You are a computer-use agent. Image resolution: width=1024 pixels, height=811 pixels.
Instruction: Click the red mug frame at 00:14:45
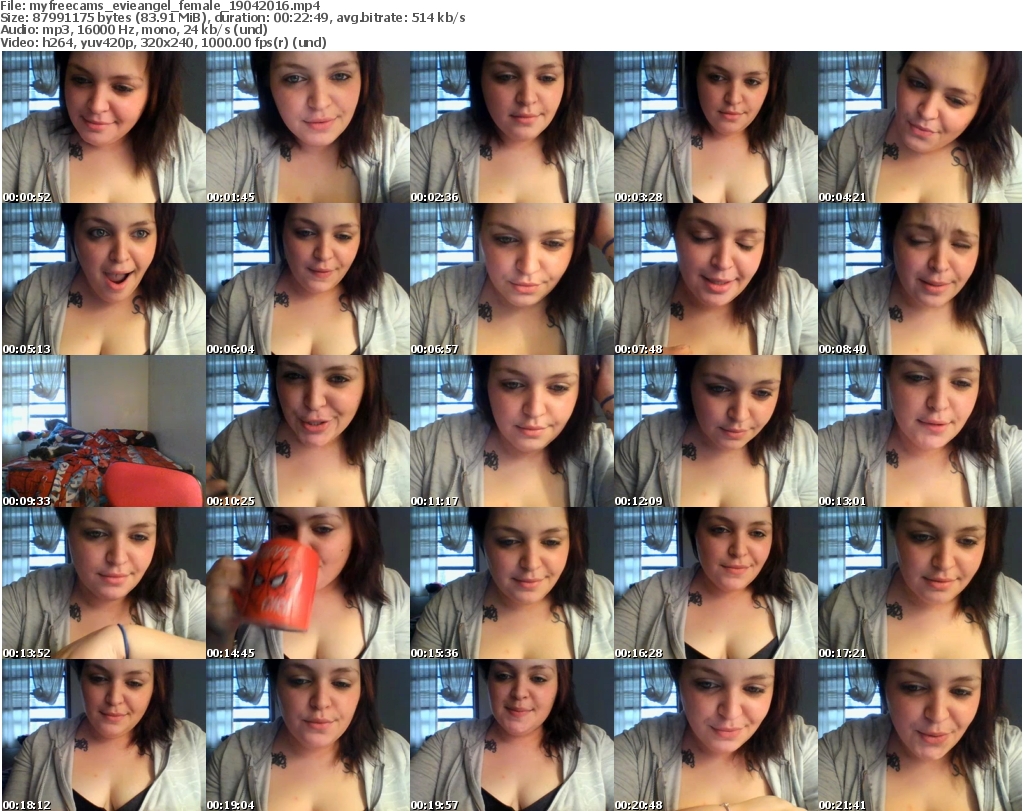pos(308,583)
